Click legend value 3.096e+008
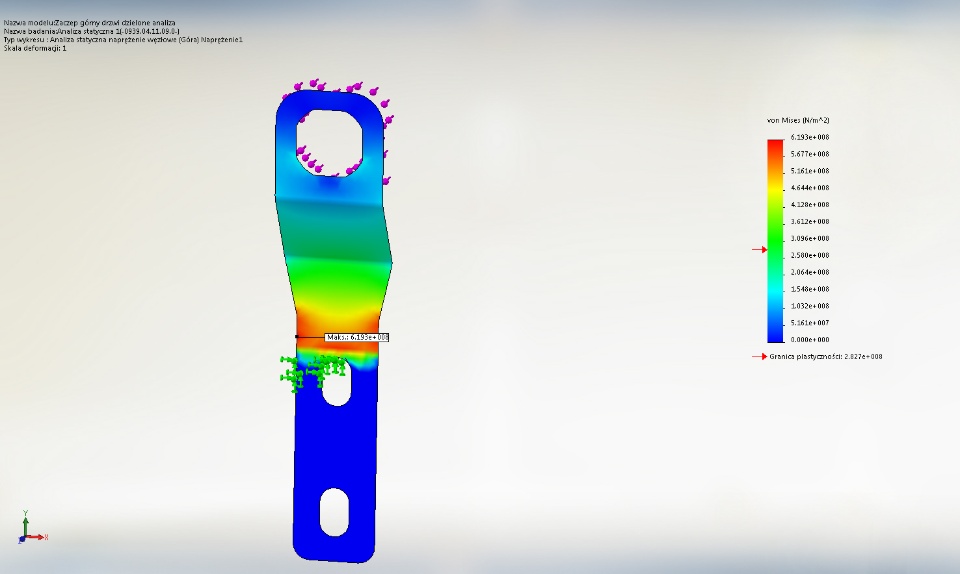Viewport: 960px width, 574px height. click(809, 239)
